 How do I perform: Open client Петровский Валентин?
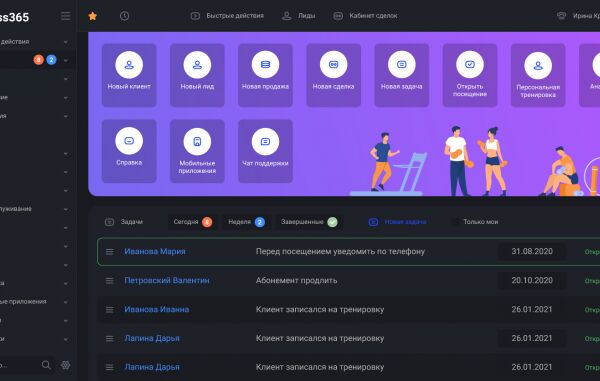click(x=167, y=281)
